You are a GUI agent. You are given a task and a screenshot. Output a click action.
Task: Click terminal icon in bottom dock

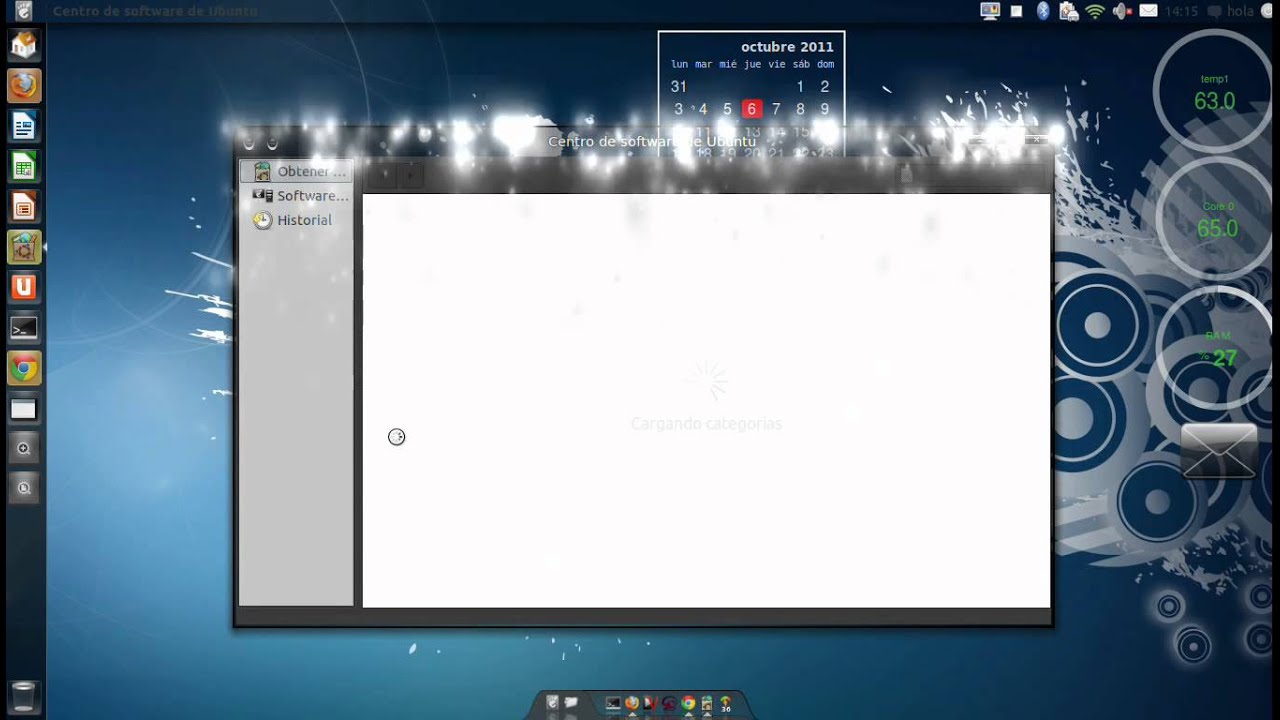point(613,703)
